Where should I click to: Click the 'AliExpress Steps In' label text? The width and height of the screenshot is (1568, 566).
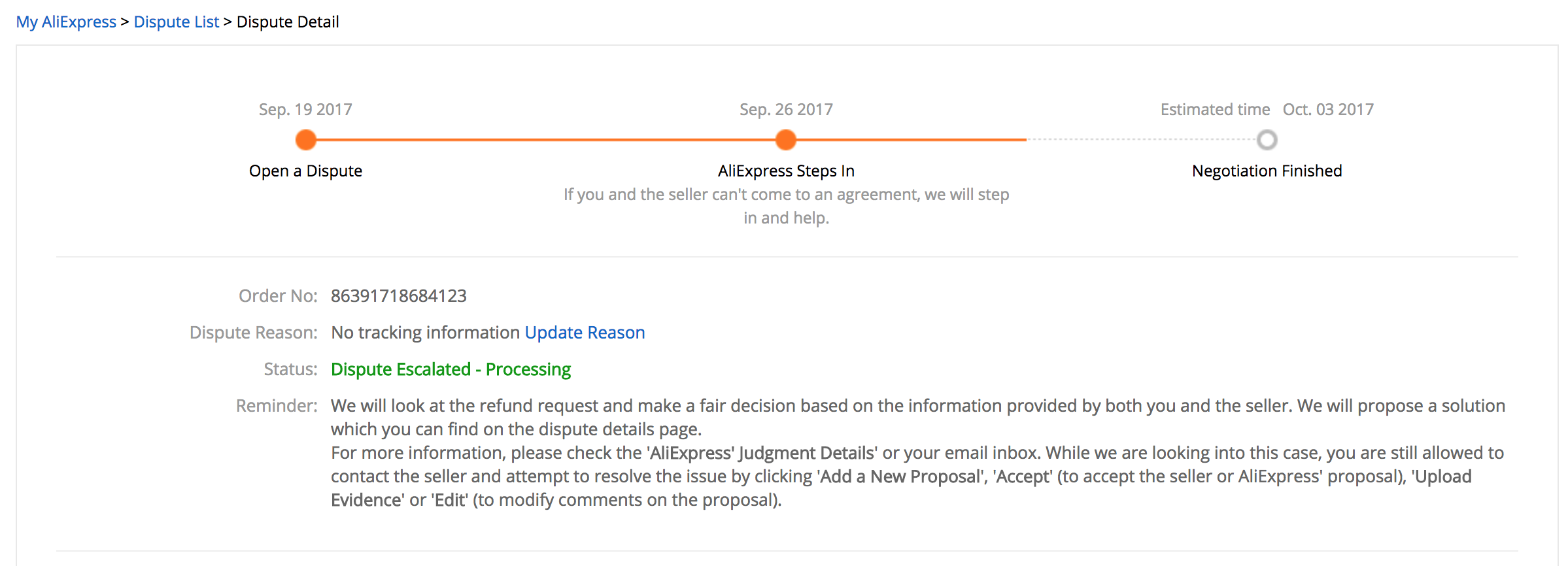point(785,171)
